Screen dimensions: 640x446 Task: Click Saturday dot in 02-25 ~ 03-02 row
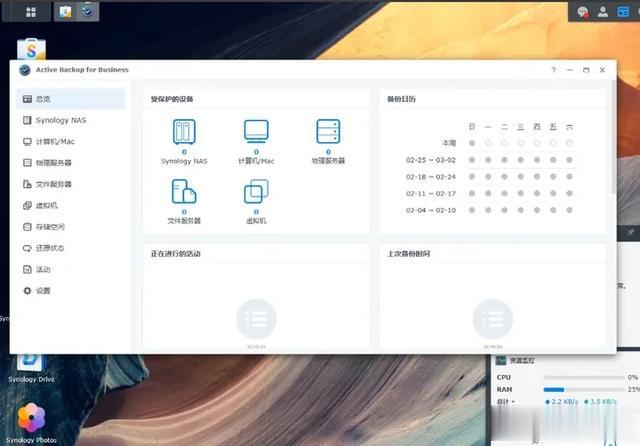569,160
